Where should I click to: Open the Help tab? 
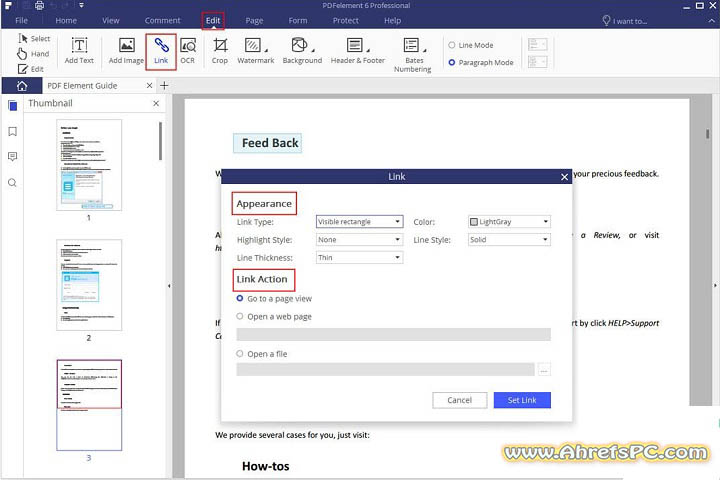click(393, 21)
